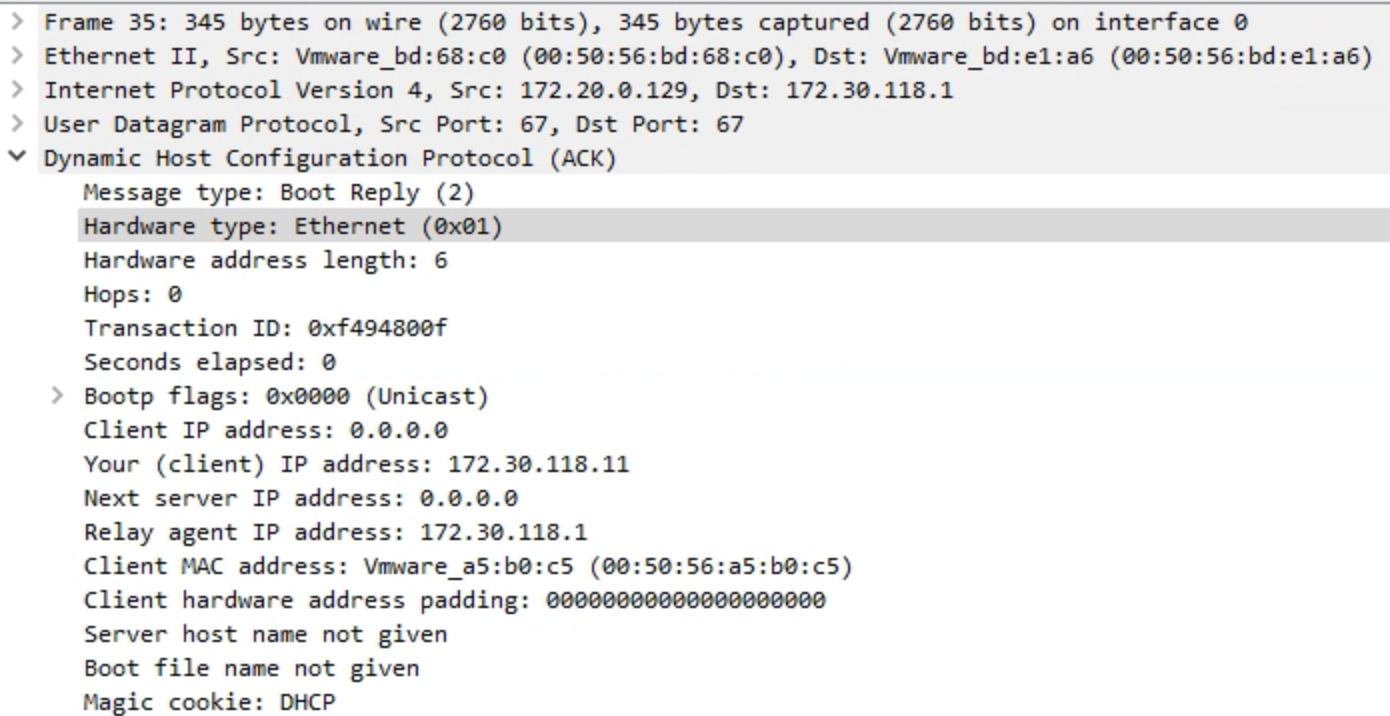Select the Transaction ID 0xf494800f row
The width and height of the screenshot is (1390, 716).
pos(265,328)
